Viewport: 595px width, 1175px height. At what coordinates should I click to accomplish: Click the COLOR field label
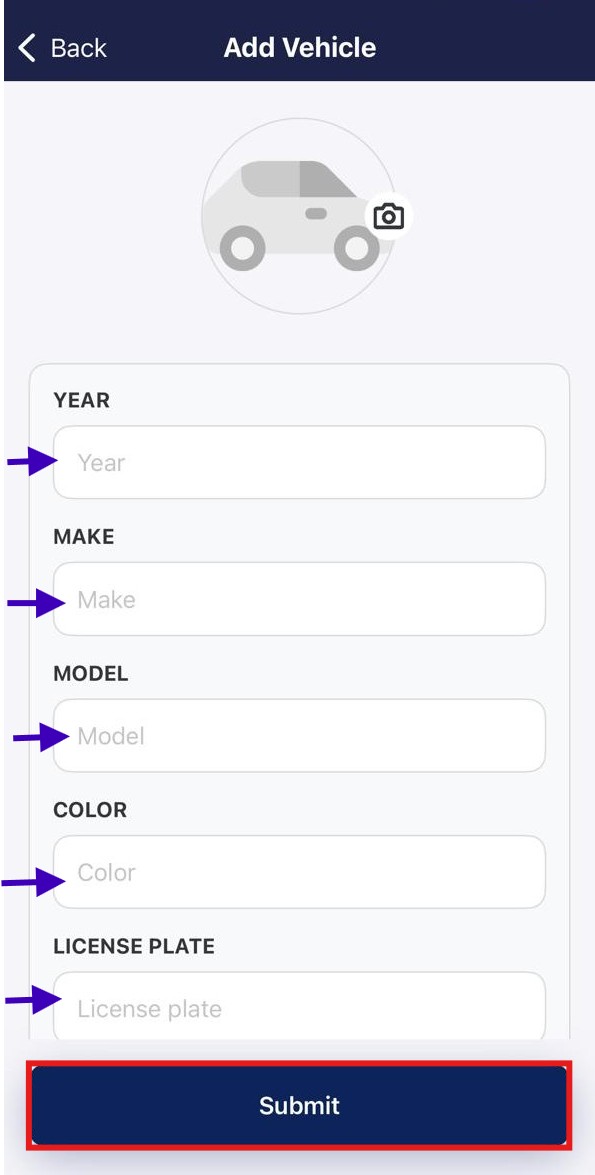pyautogui.click(x=90, y=809)
